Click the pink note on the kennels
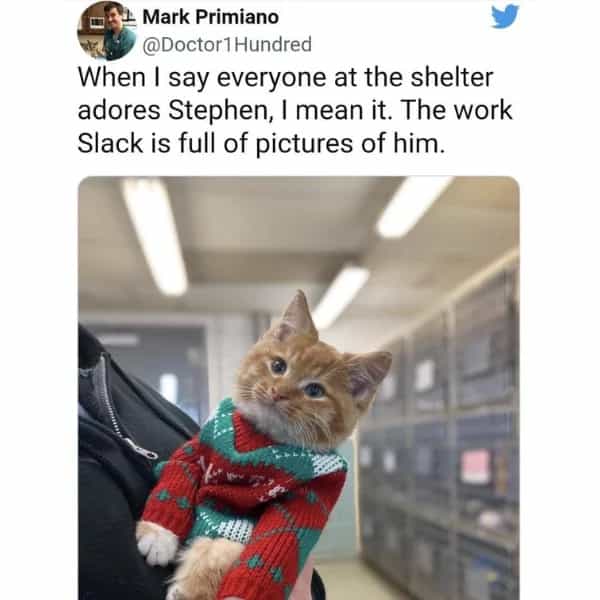 (x=476, y=467)
